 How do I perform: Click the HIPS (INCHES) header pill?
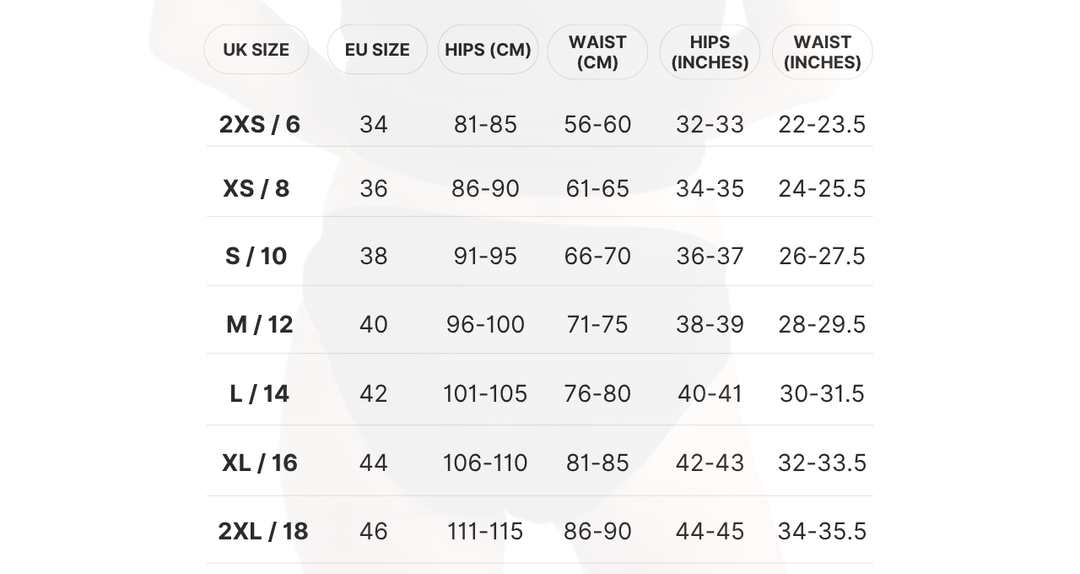coord(709,52)
